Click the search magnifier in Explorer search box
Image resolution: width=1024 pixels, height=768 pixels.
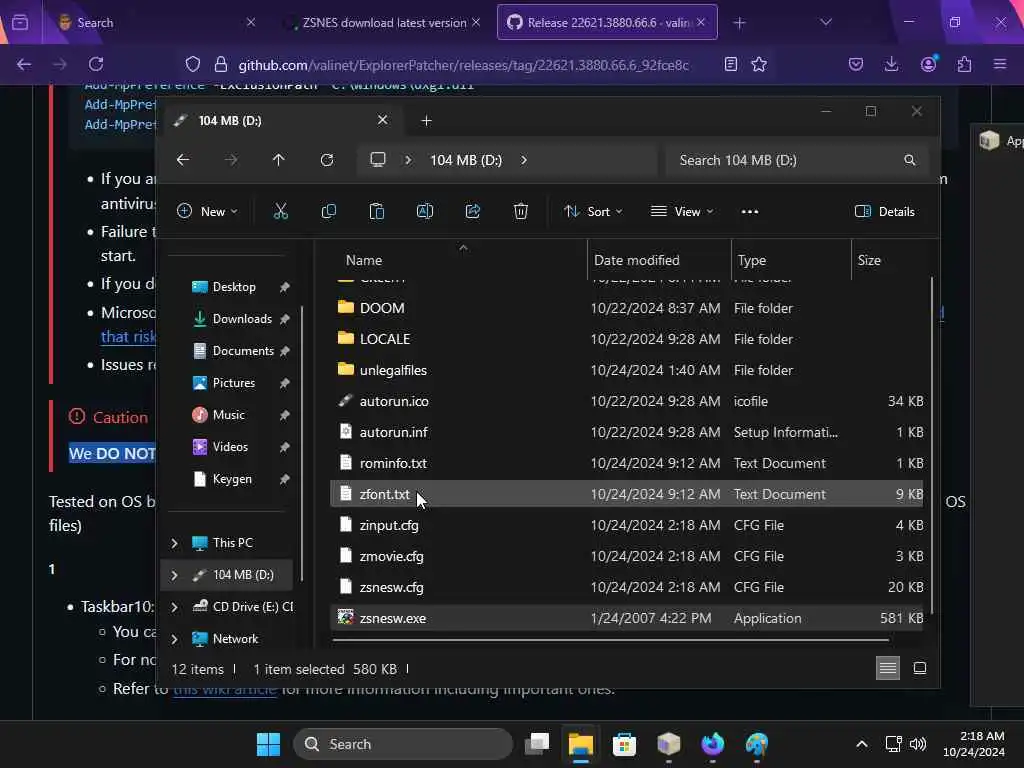coord(910,160)
